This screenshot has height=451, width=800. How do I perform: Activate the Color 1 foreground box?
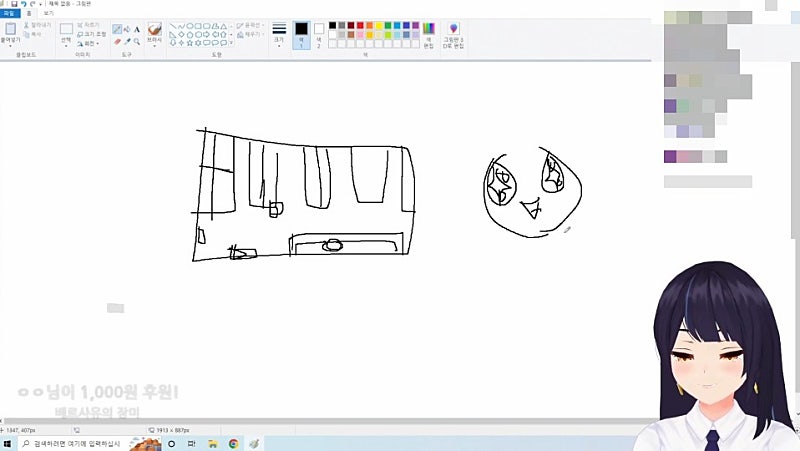pos(300,33)
